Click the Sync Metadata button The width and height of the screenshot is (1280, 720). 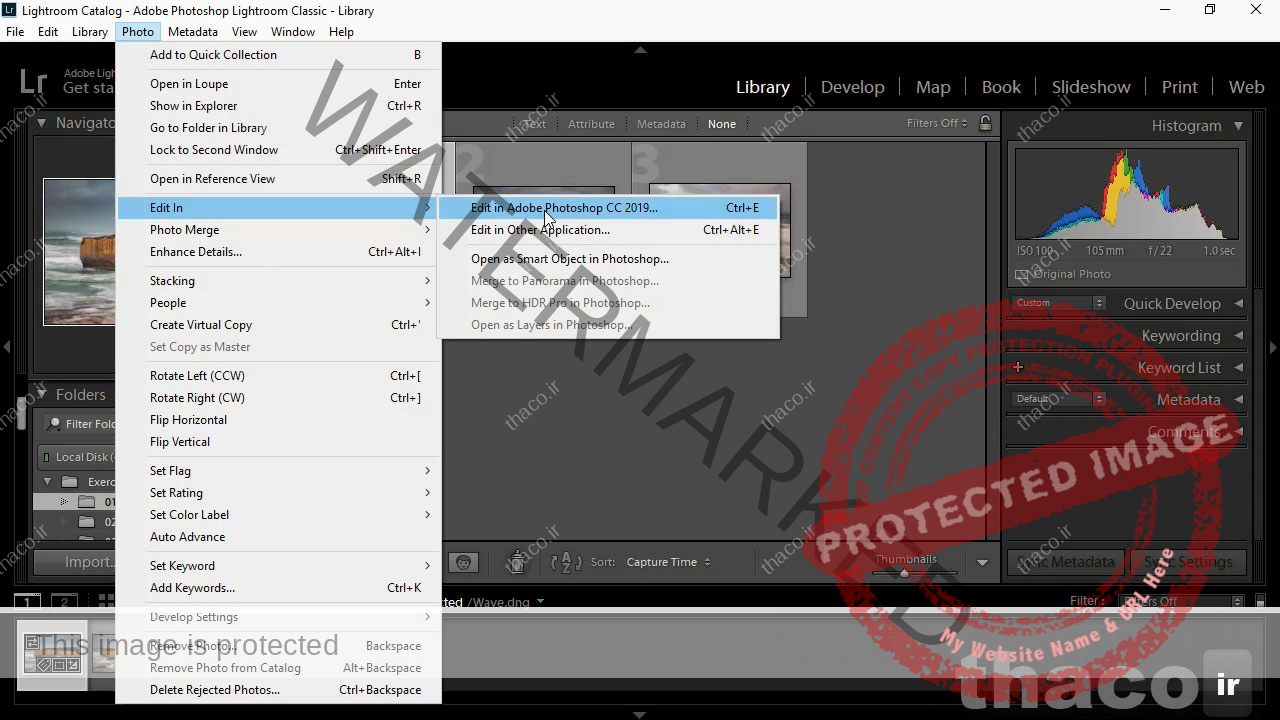coord(1066,562)
